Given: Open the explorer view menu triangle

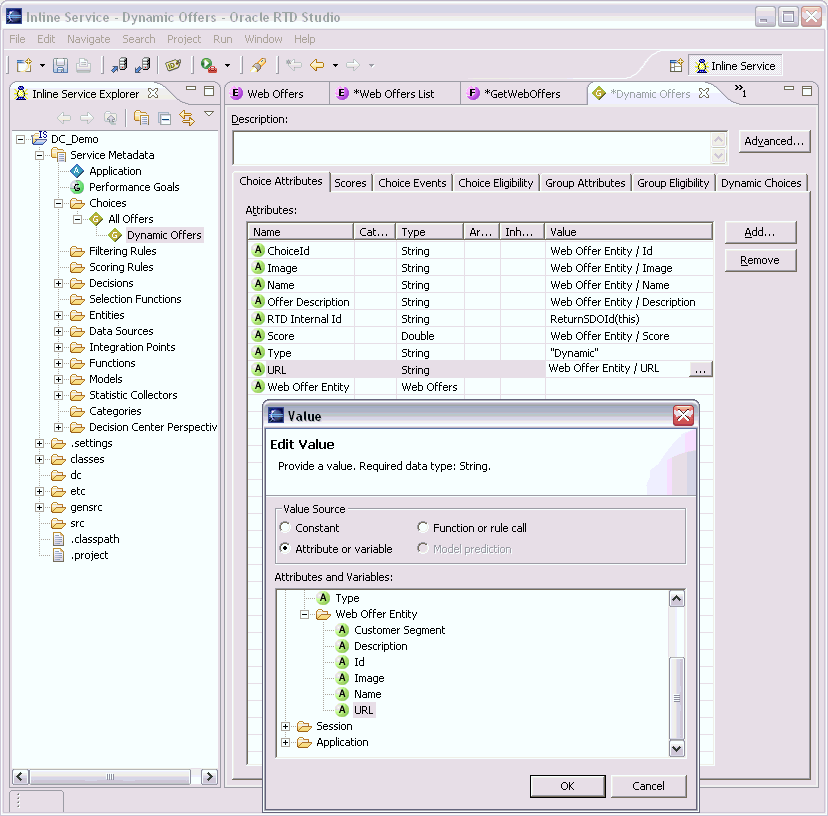Looking at the screenshot, I should [x=209, y=114].
